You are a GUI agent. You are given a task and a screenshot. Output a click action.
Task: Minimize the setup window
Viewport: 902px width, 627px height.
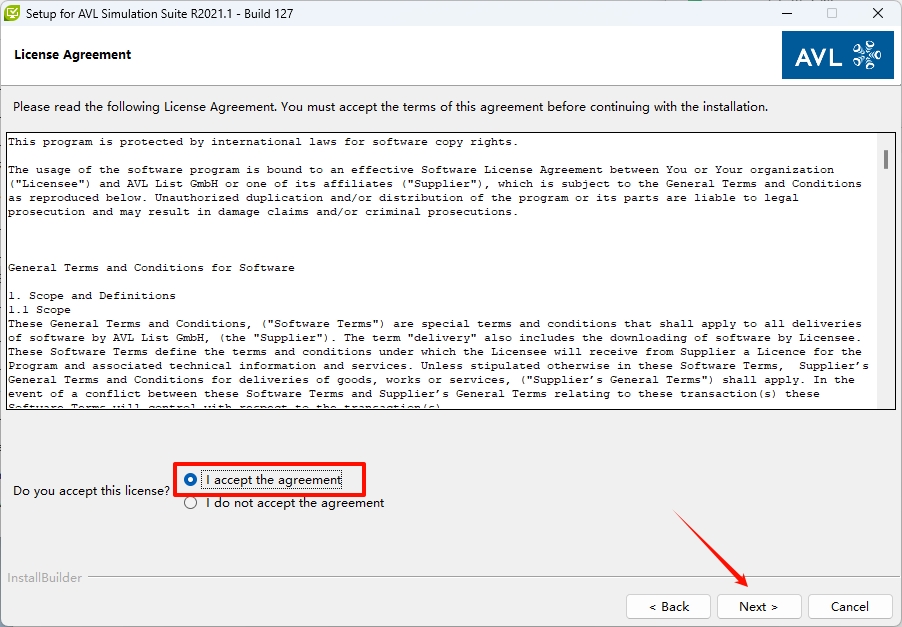pos(787,14)
